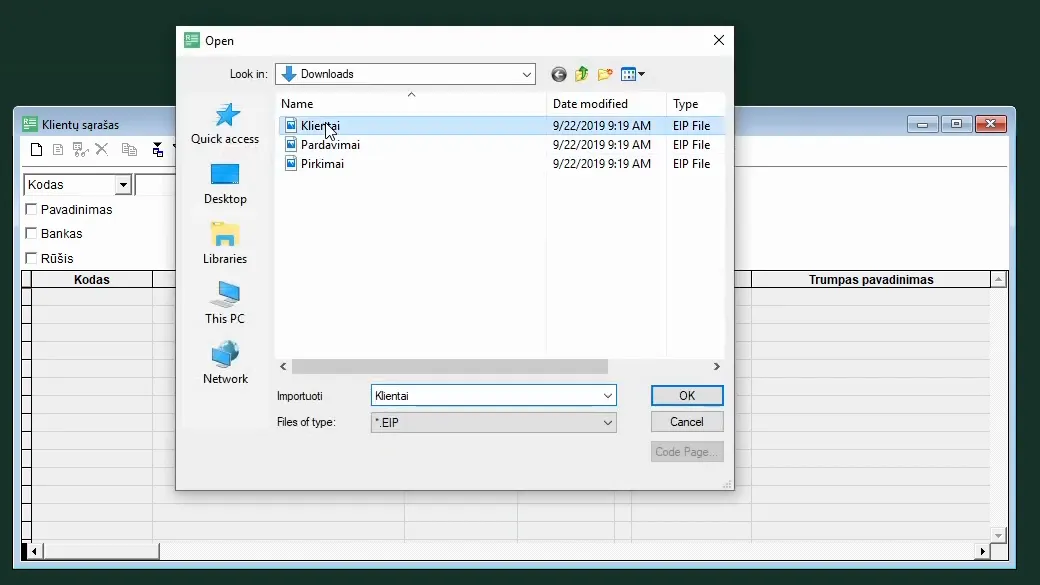Sort files by Date modified column
The width and height of the screenshot is (1040, 585).
point(606,104)
